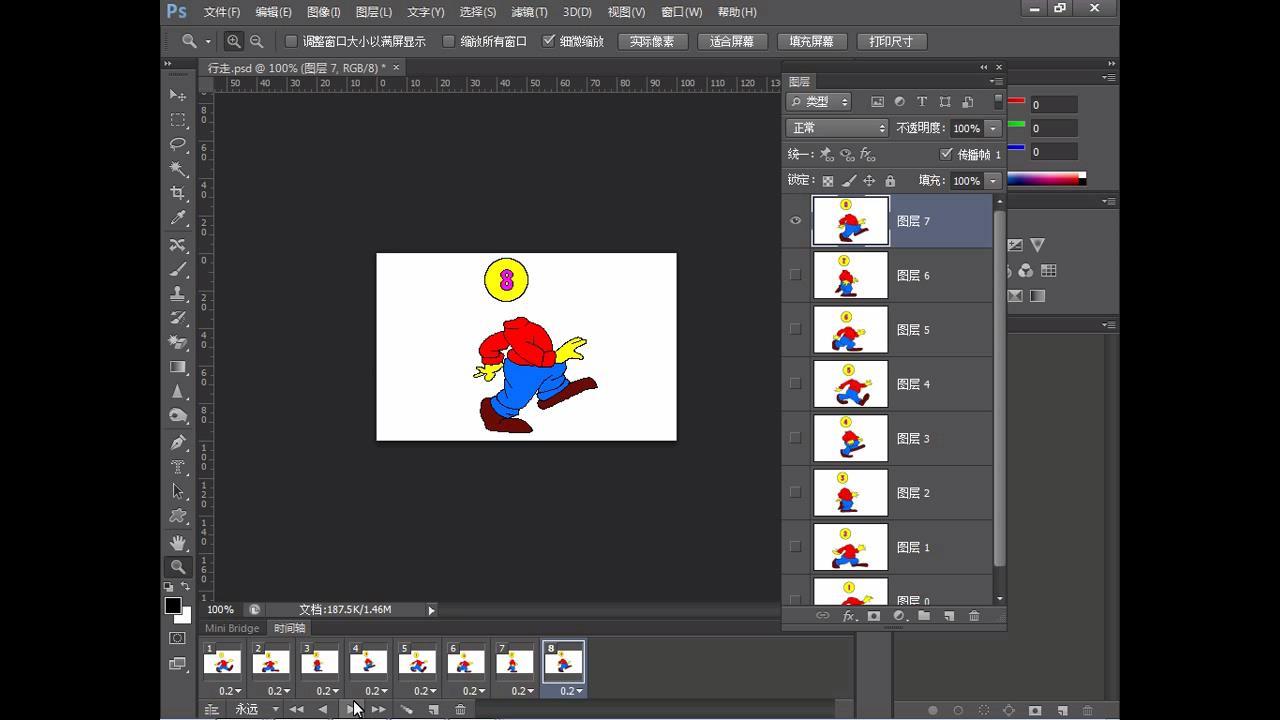The image size is (1280, 720).
Task: Click 填充屏幕 button
Action: coord(811,41)
